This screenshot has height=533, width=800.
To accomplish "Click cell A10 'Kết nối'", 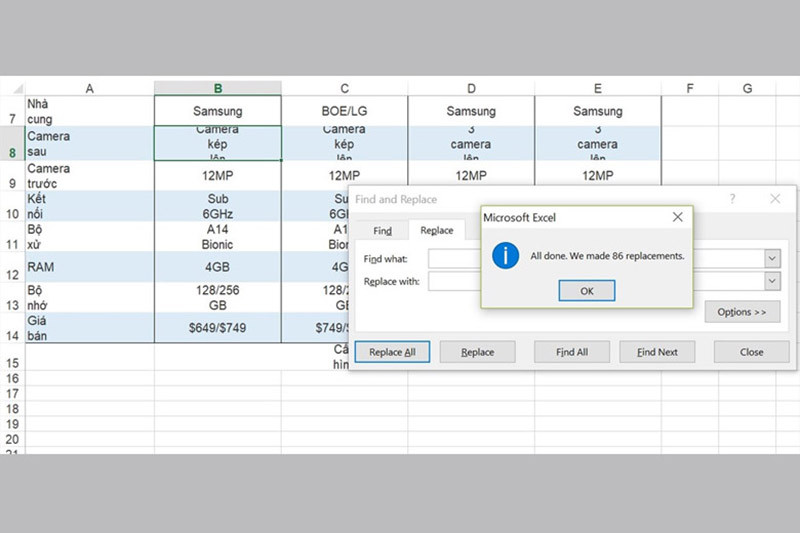I will click(90, 206).
